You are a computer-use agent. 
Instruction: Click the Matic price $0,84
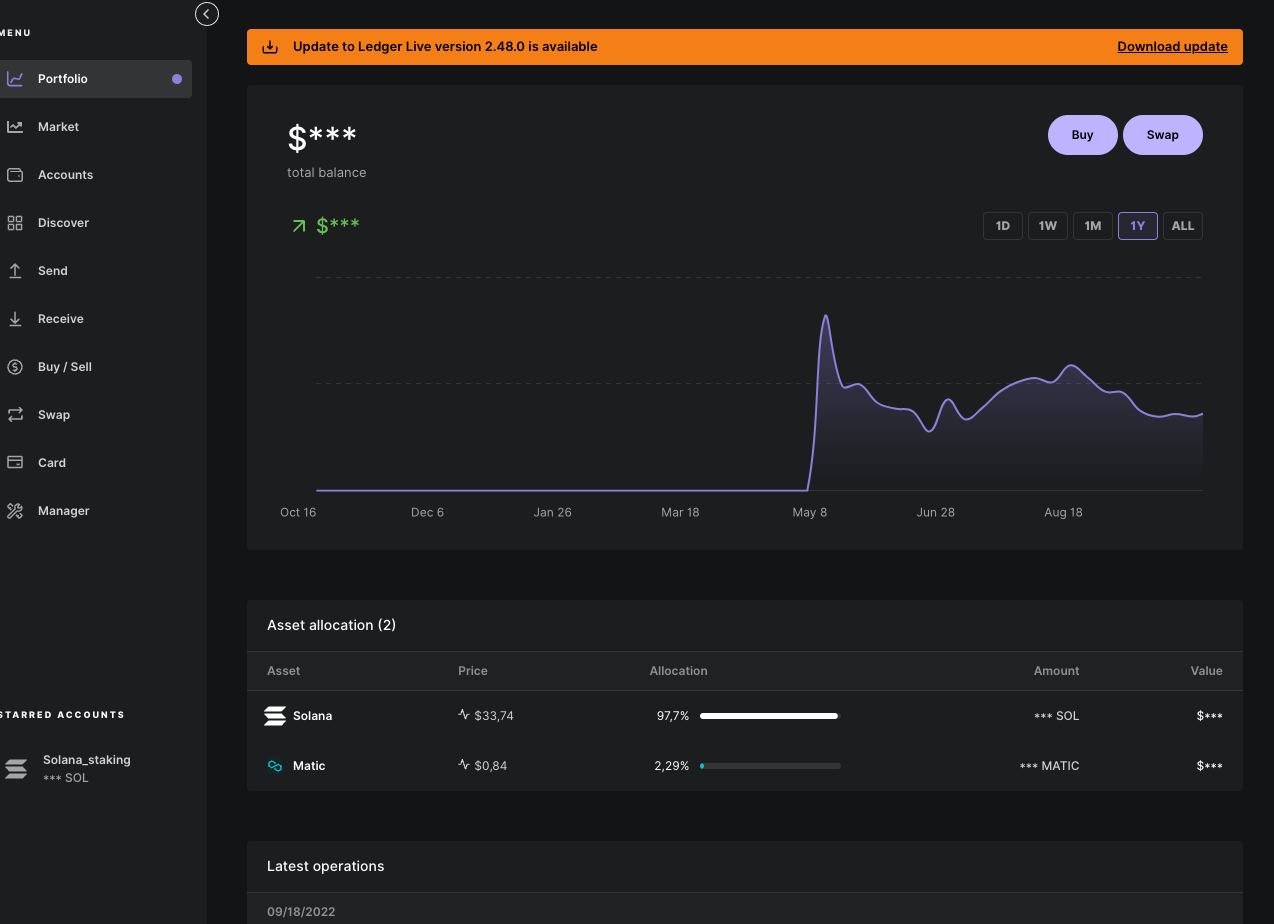point(491,766)
